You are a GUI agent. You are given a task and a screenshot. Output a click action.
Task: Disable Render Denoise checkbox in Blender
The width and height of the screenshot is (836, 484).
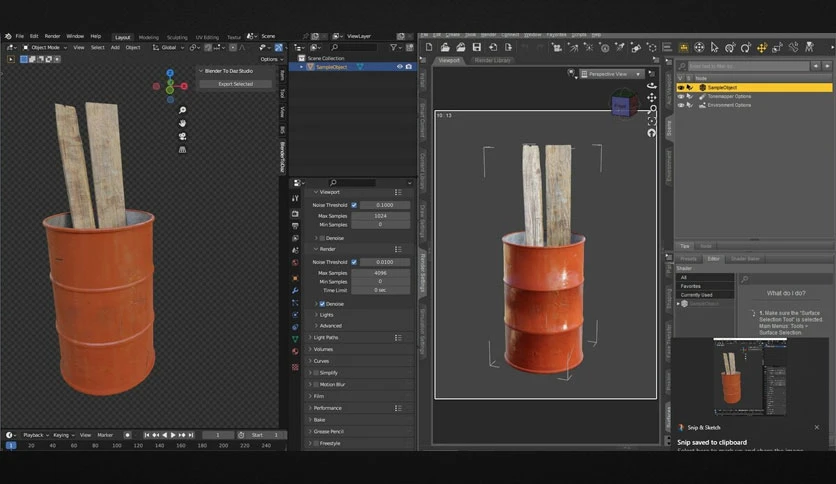322,304
